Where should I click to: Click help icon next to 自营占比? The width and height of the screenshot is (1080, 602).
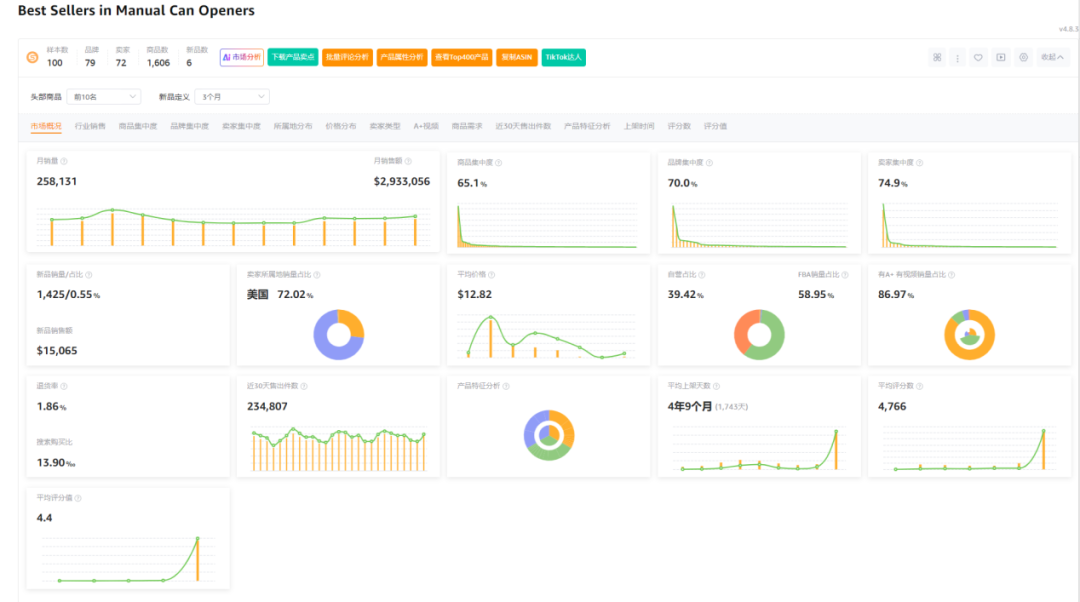tap(702, 275)
